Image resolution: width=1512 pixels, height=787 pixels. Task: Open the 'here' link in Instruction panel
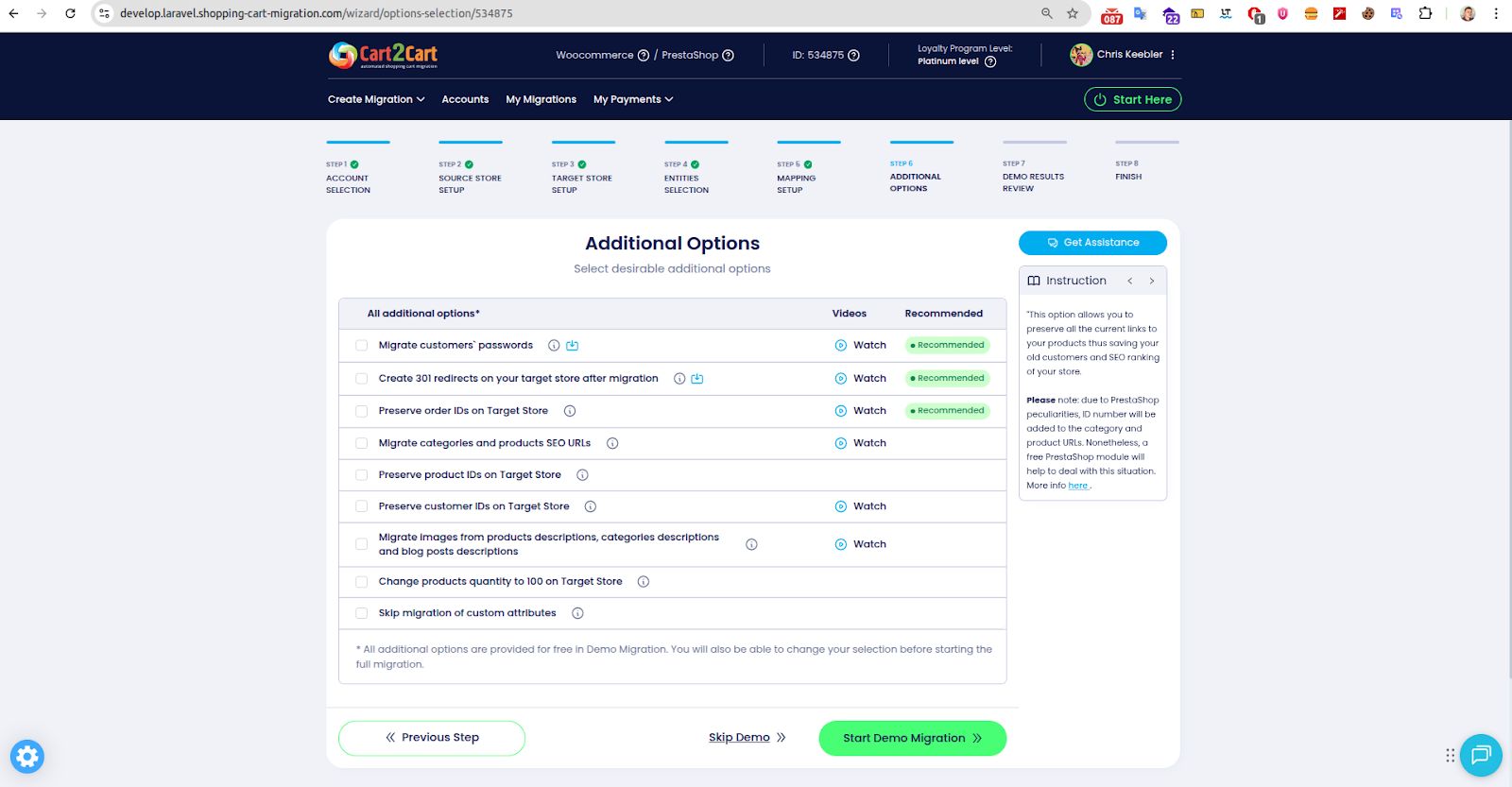[x=1077, y=486]
